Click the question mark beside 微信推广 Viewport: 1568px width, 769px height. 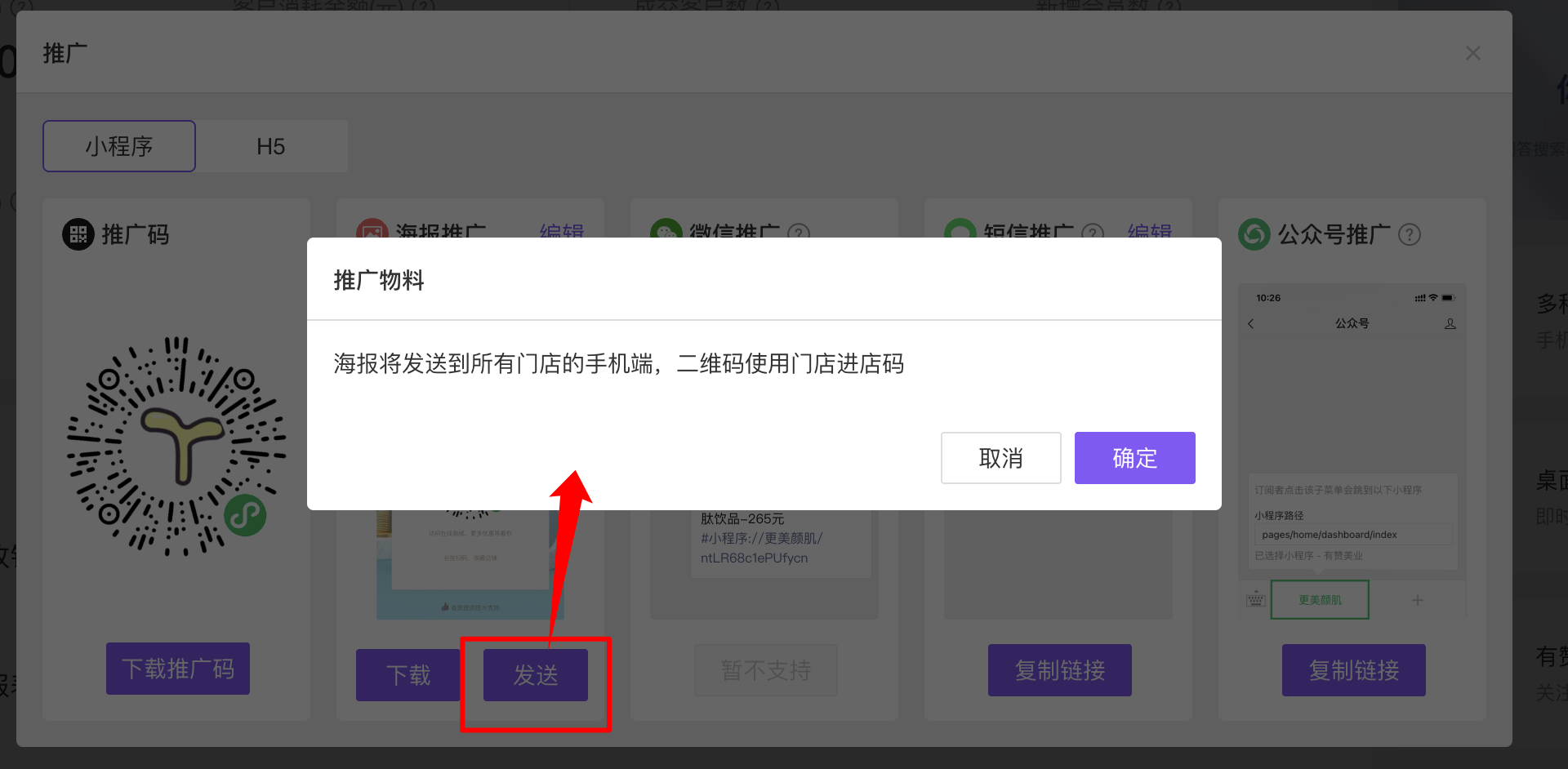(x=799, y=233)
